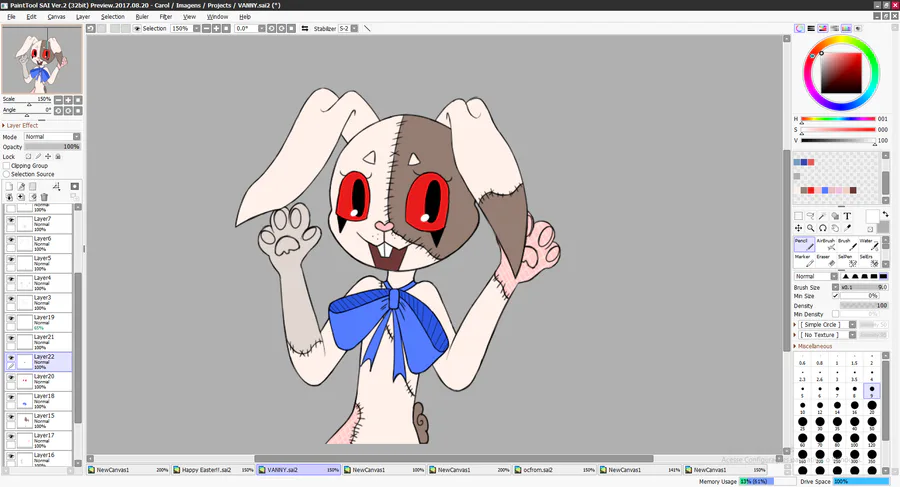Screen dimensions: 900x487
Task: Select Layer18 in the layer list
Action: tap(38, 401)
